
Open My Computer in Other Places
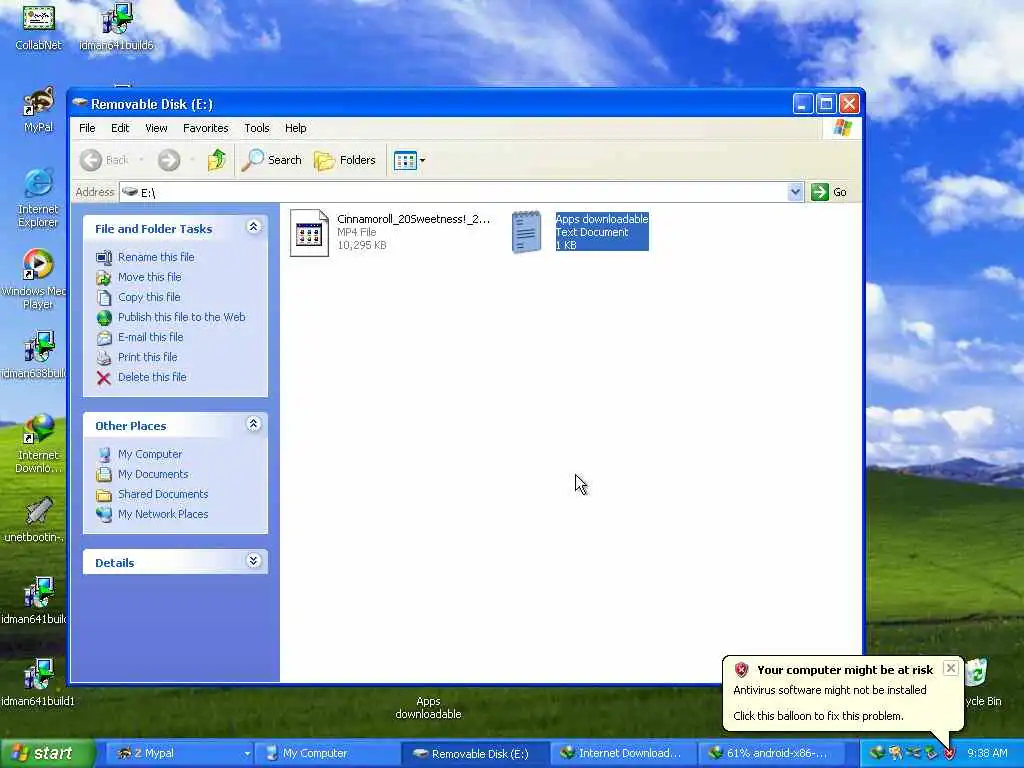pos(150,454)
